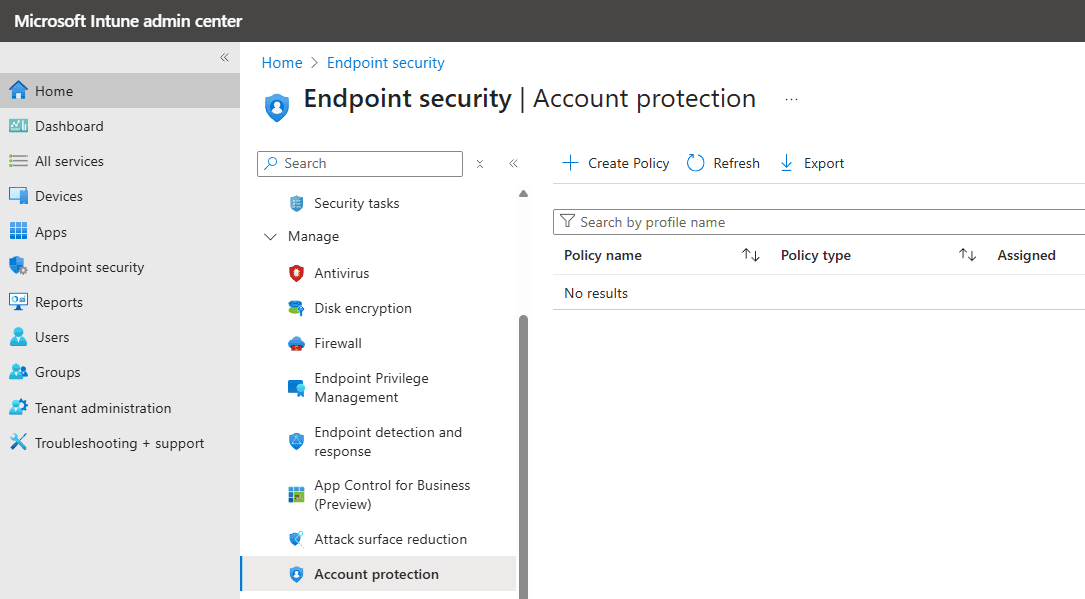Click the Refresh button label
The image size is (1085, 599).
(736, 163)
